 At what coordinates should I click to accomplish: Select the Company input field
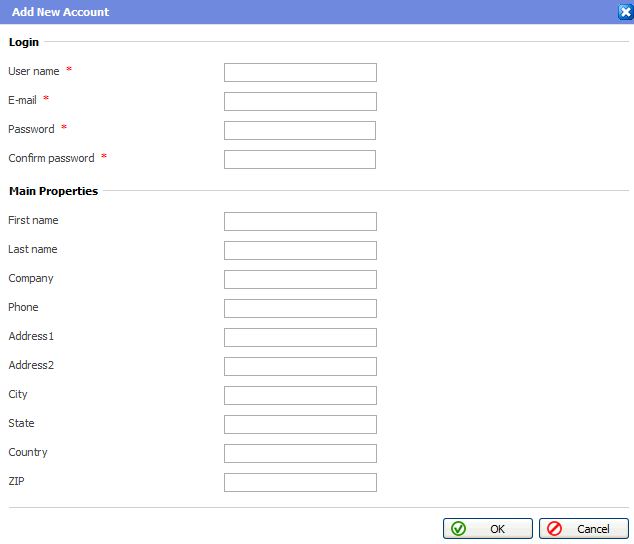(x=300, y=279)
